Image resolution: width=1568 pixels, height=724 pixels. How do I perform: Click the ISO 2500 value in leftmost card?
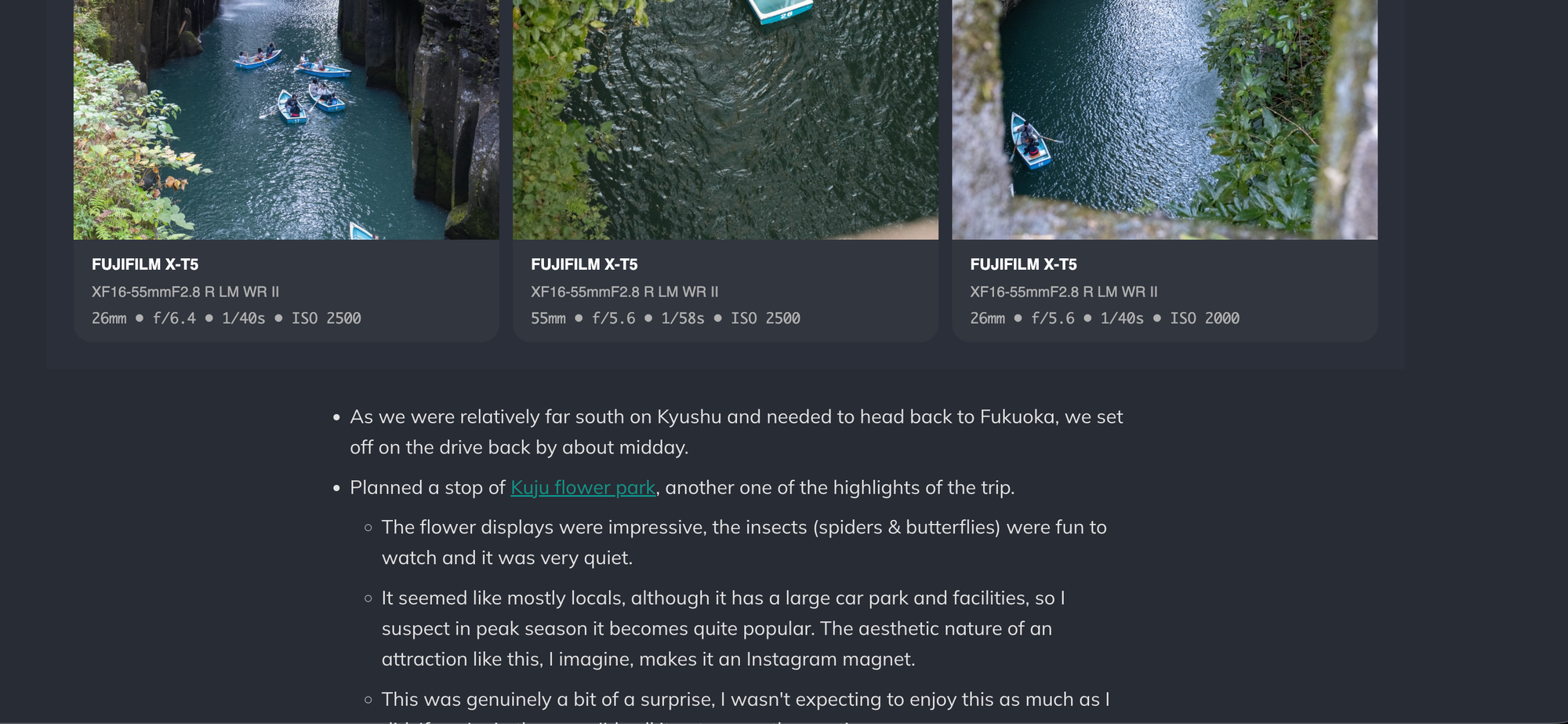tap(326, 318)
